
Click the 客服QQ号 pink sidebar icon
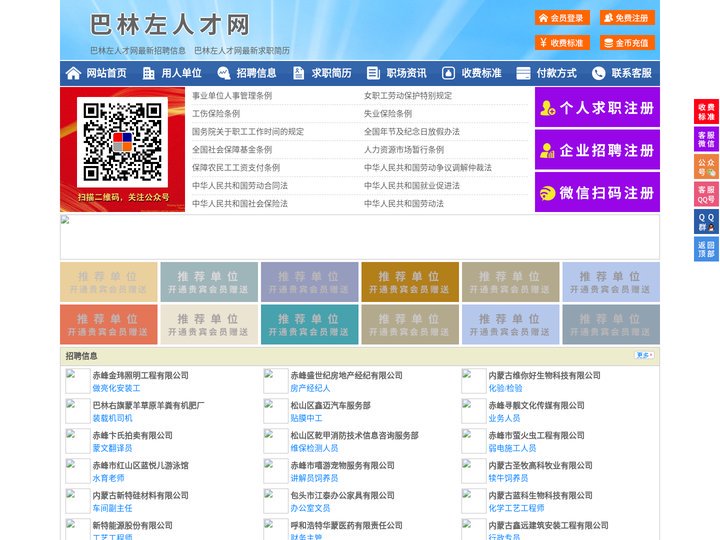coord(706,194)
